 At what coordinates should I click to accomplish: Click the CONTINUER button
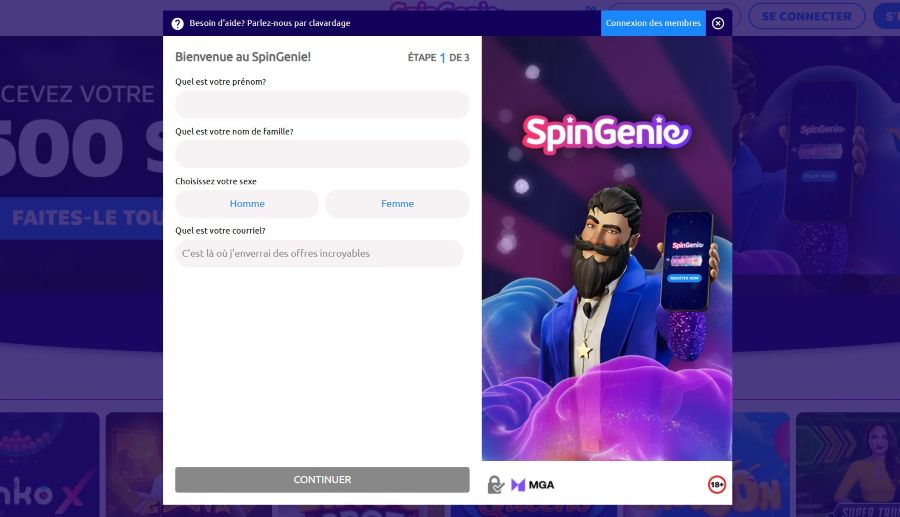click(322, 480)
